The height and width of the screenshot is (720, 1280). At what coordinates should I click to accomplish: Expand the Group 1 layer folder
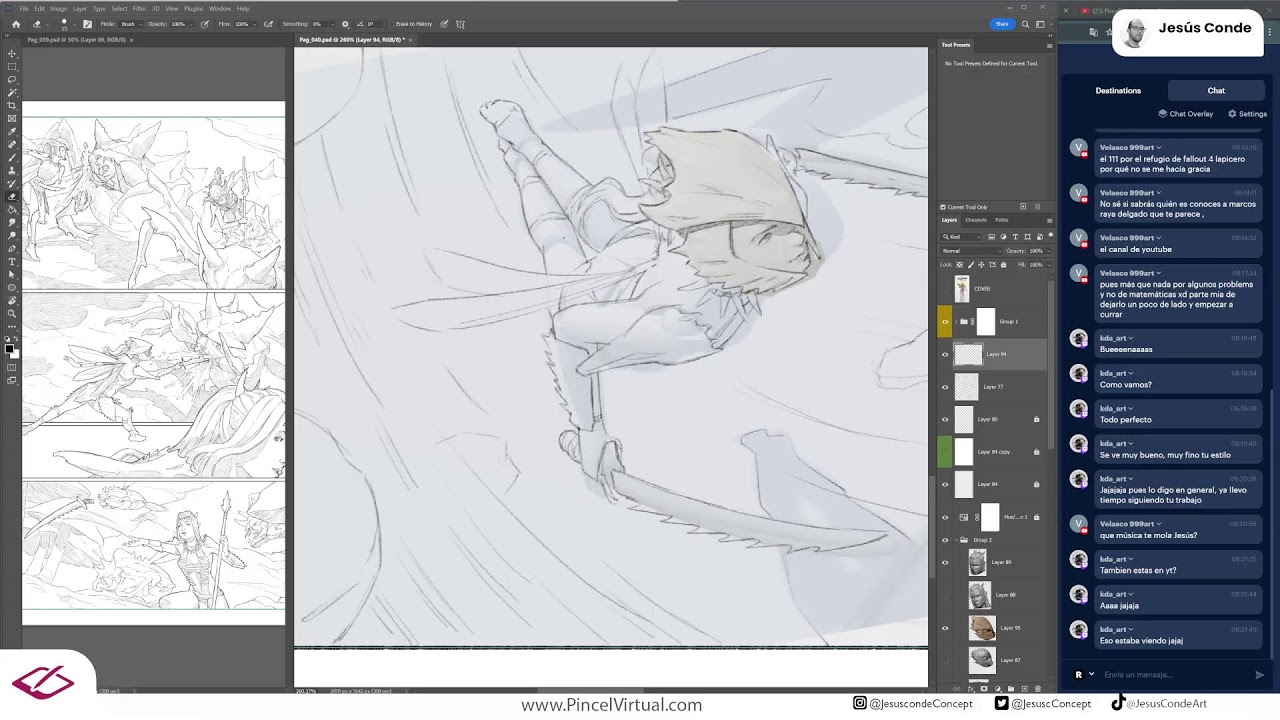955,322
